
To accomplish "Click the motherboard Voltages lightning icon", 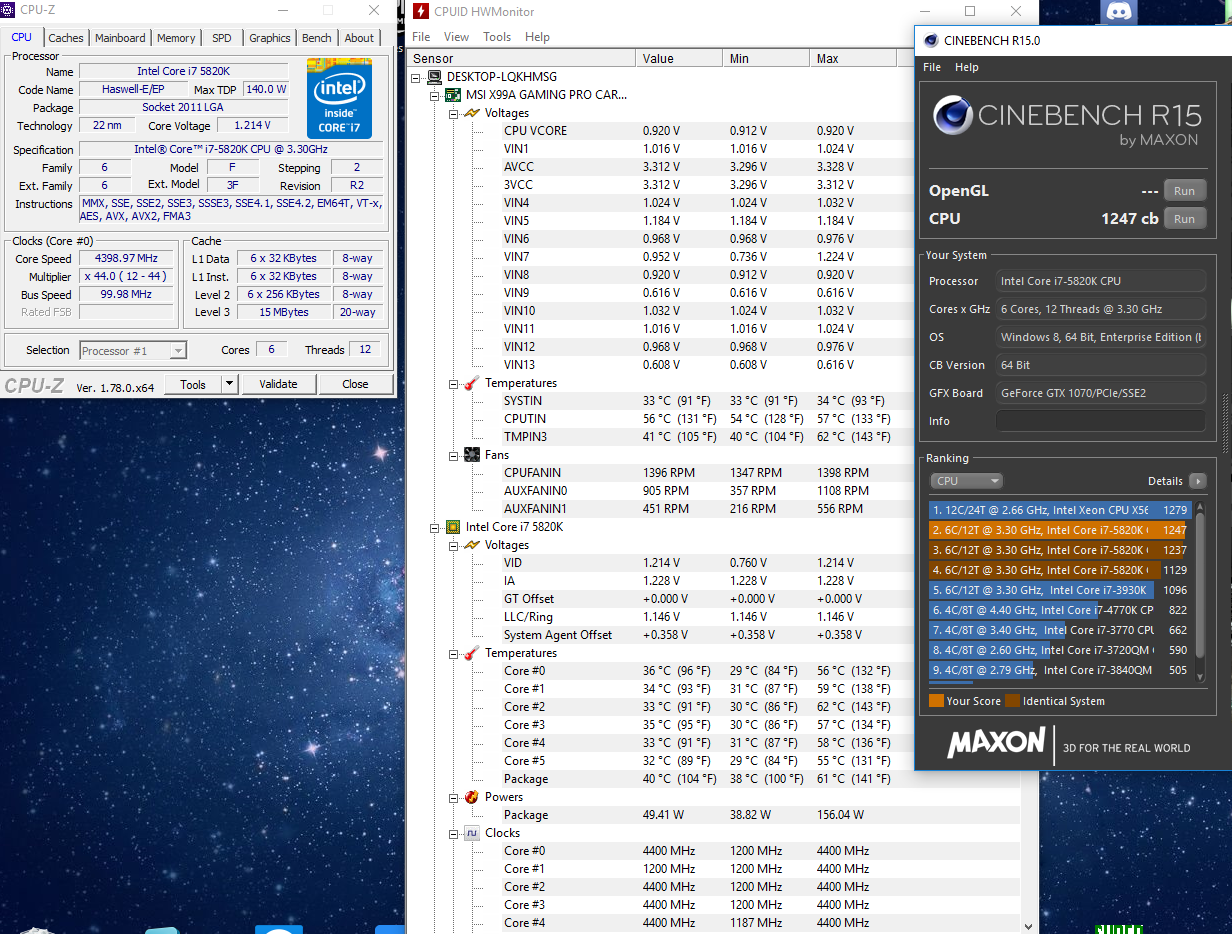I will 471,113.
